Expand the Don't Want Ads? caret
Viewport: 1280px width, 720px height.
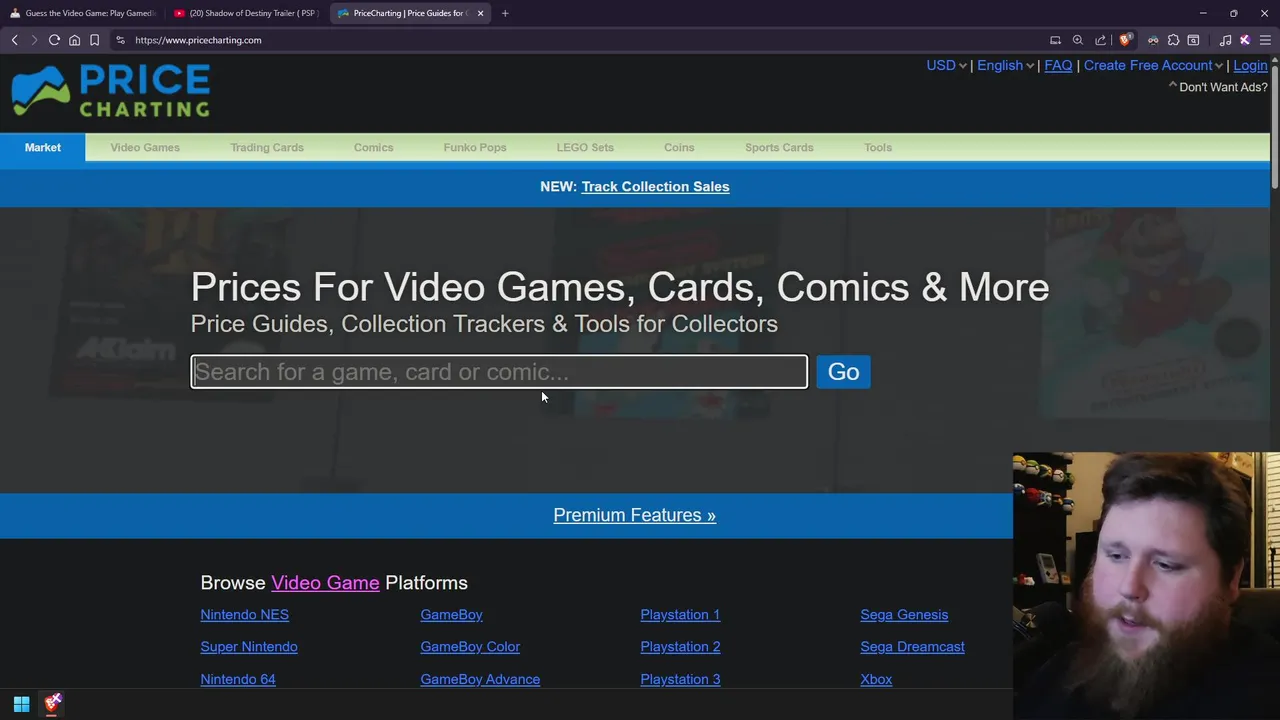click(1173, 86)
